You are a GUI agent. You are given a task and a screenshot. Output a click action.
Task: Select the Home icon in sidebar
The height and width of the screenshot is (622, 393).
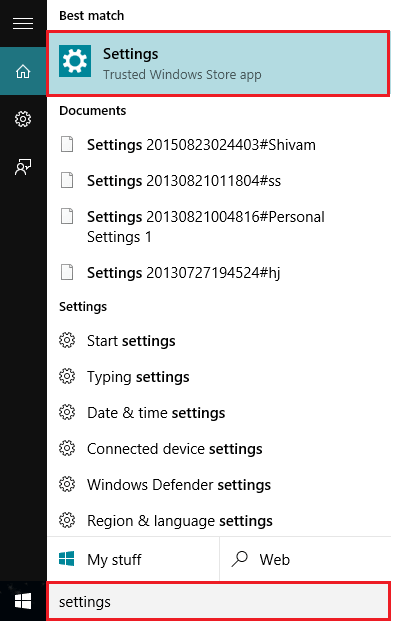23,71
